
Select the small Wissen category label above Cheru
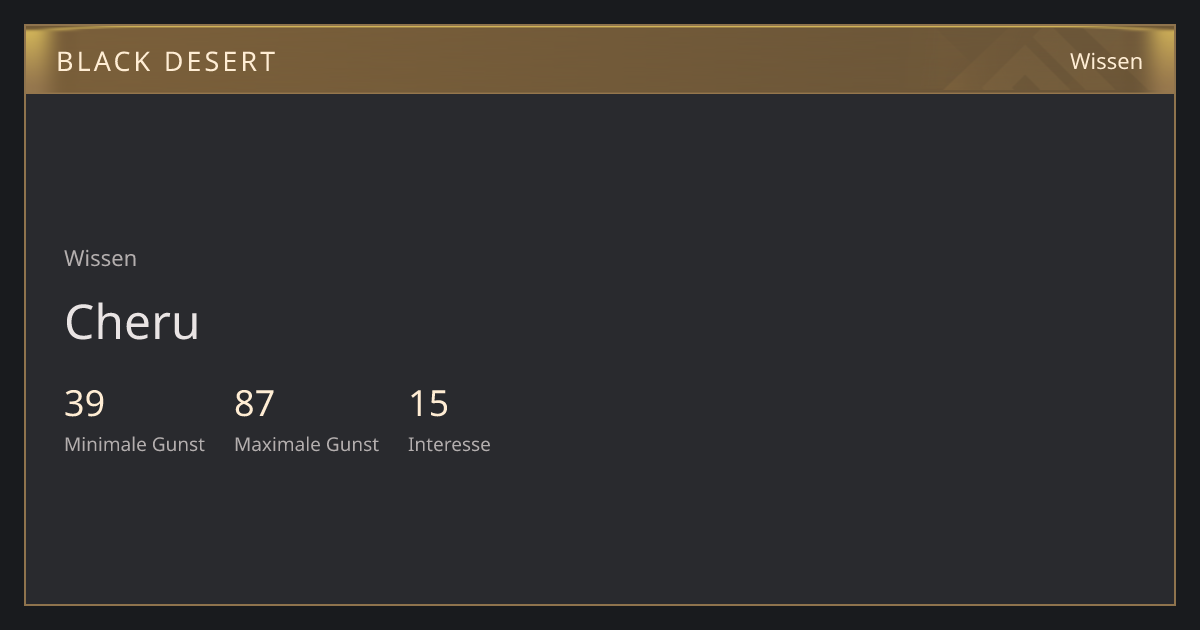[x=100, y=258]
